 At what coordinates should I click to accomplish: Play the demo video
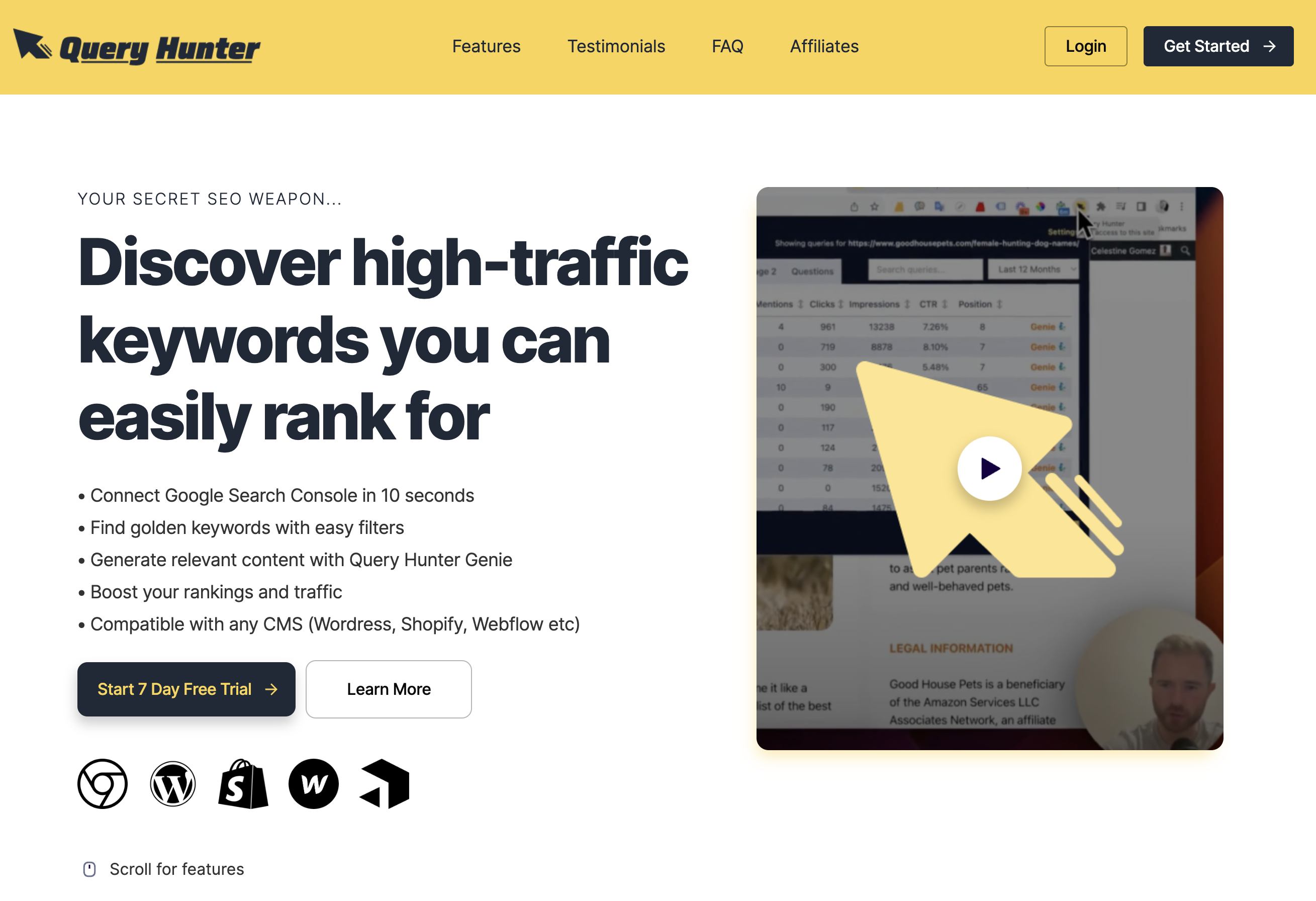click(x=989, y=467)
